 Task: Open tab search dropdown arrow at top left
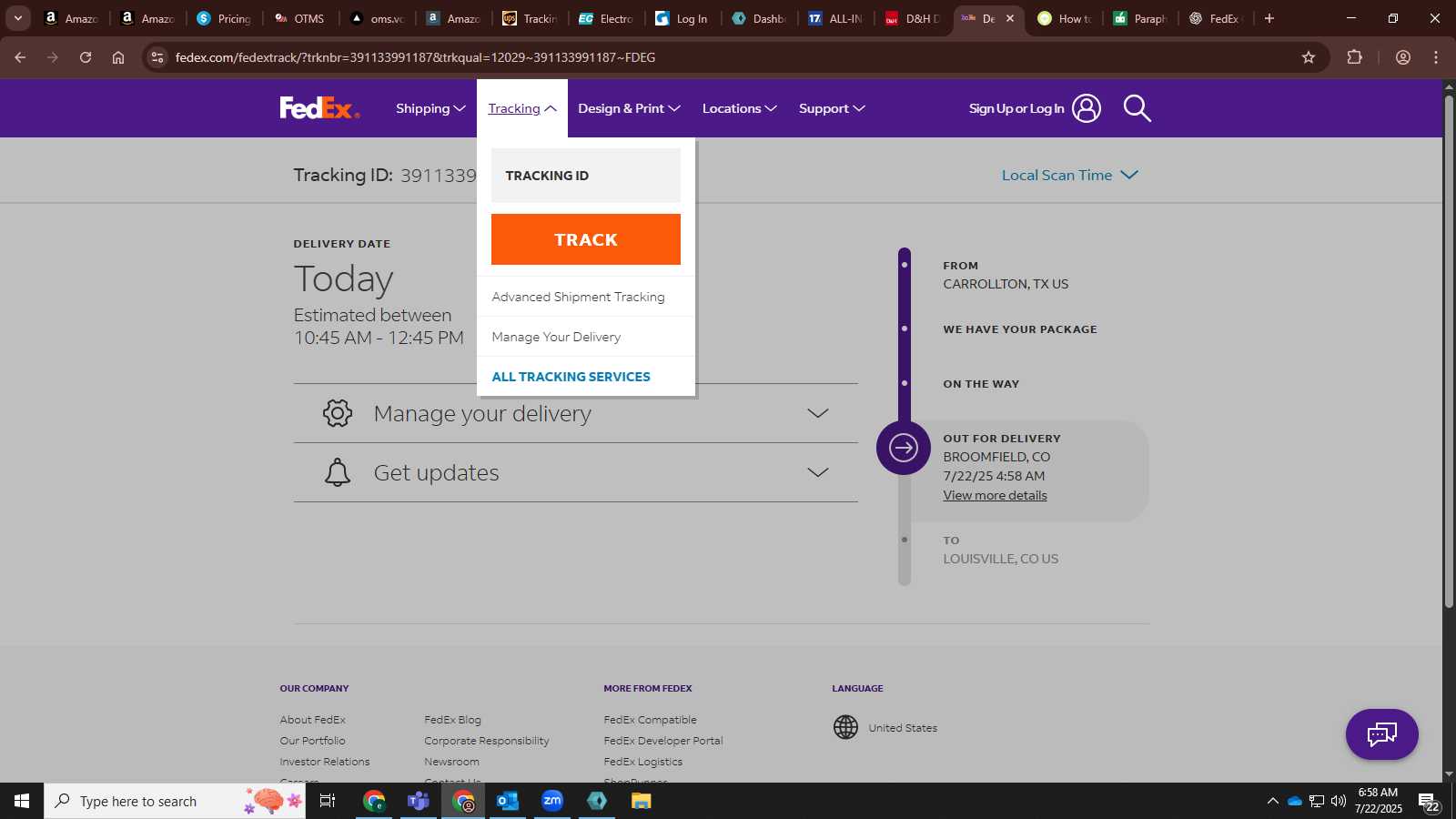pyautogui.click(x=17, y=18)
